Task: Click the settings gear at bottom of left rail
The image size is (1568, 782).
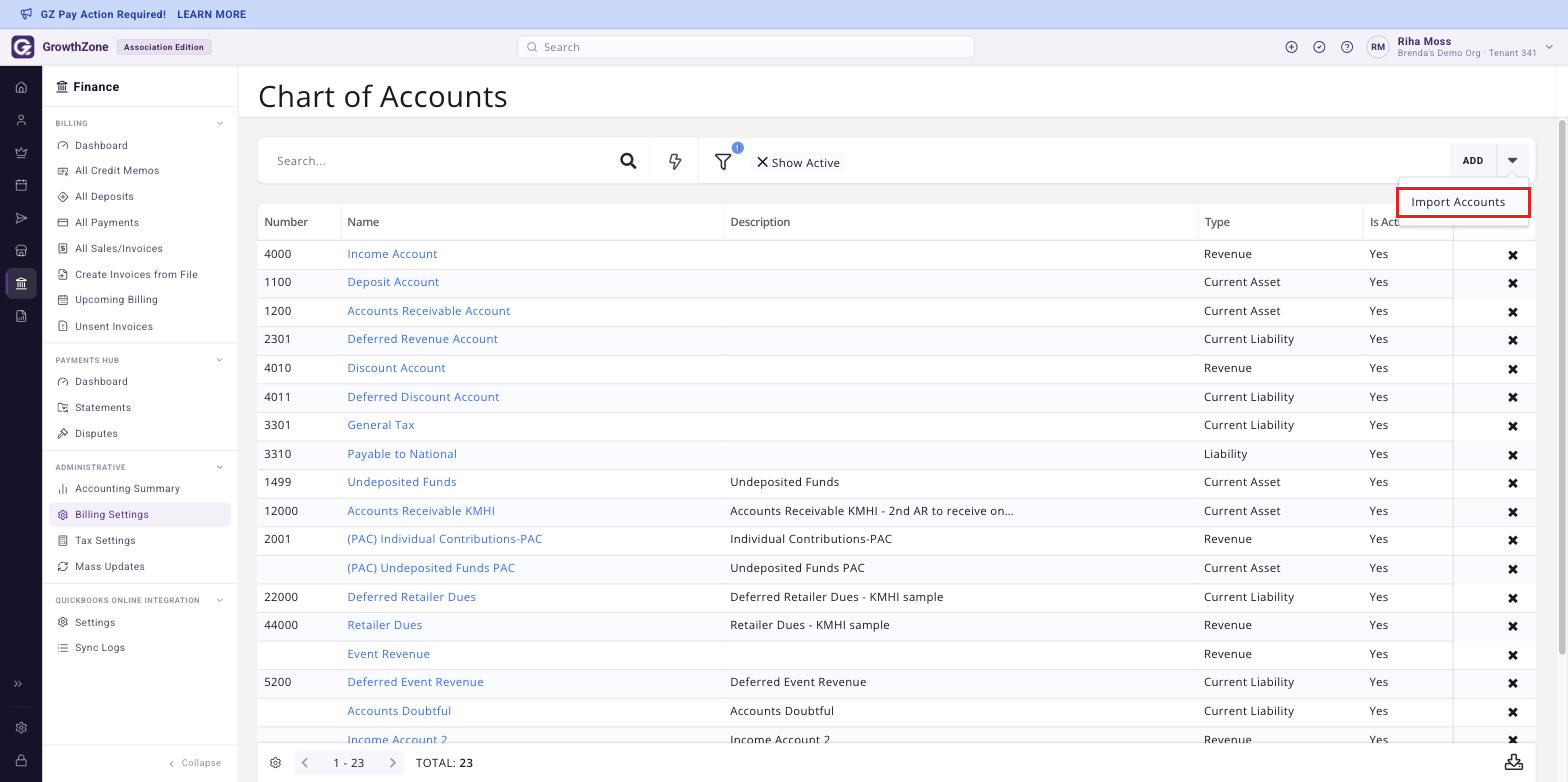Action: tap(21, 728)
